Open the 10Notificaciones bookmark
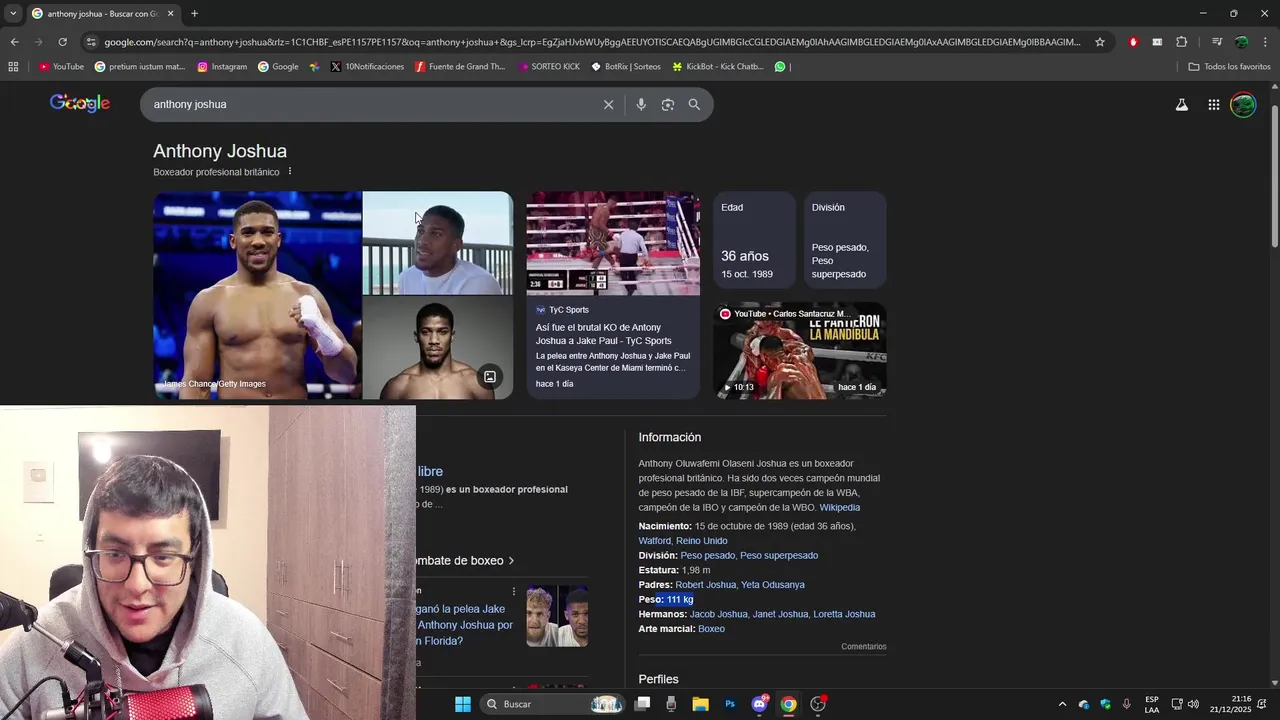This screenshot has width=1280, height=720. click(x=367, y=67)
